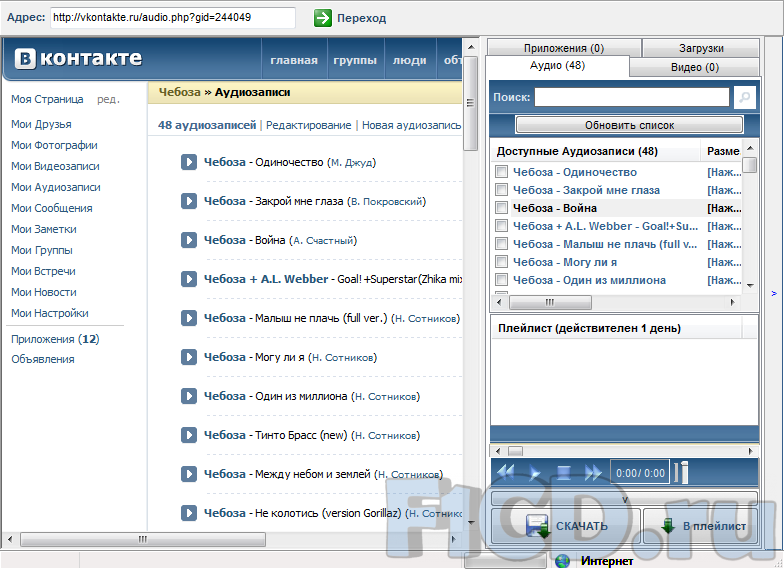Click the playlist horizontal scrollbar thumb
The height and width of the screenshot is (569, 784).
(515, 451)
